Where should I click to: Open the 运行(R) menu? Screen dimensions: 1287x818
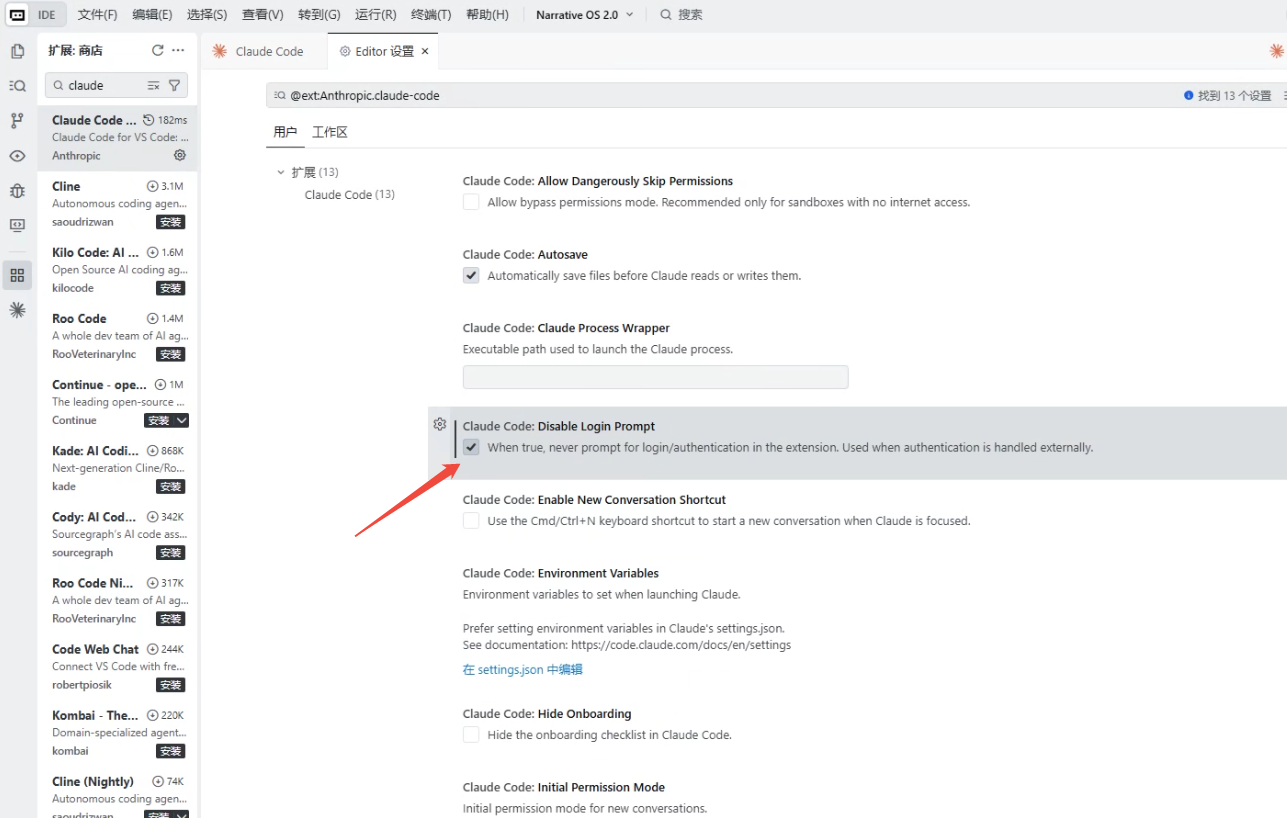click(376, 15)
